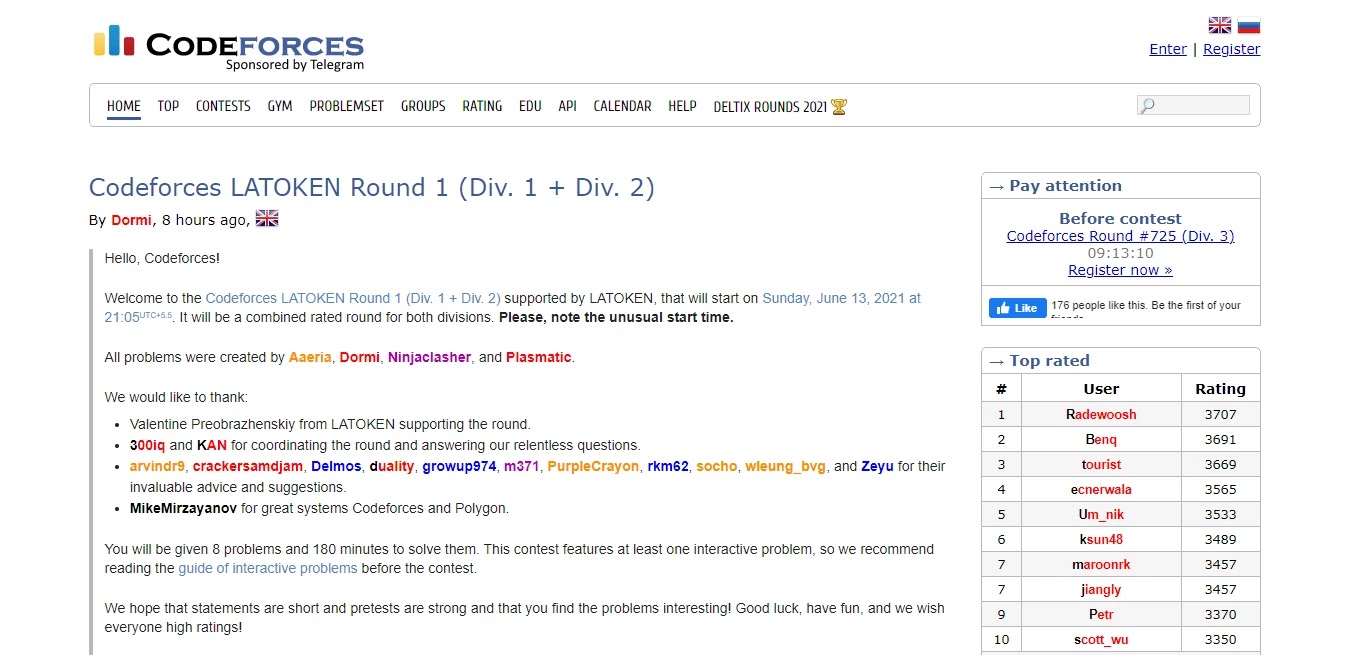Screen dimensions: 1349x655
Task: Switch site language to Russian flag icon
Action: tap(1249, 24)
